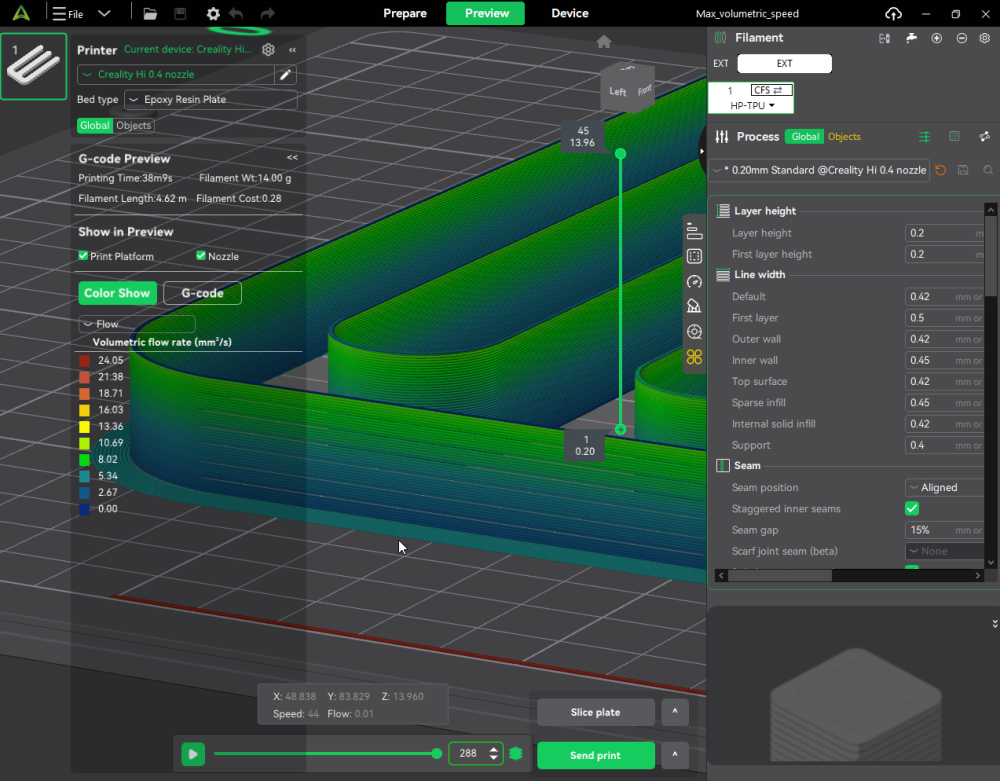
Task: Open the project folder icon
Action: (150, 14)
